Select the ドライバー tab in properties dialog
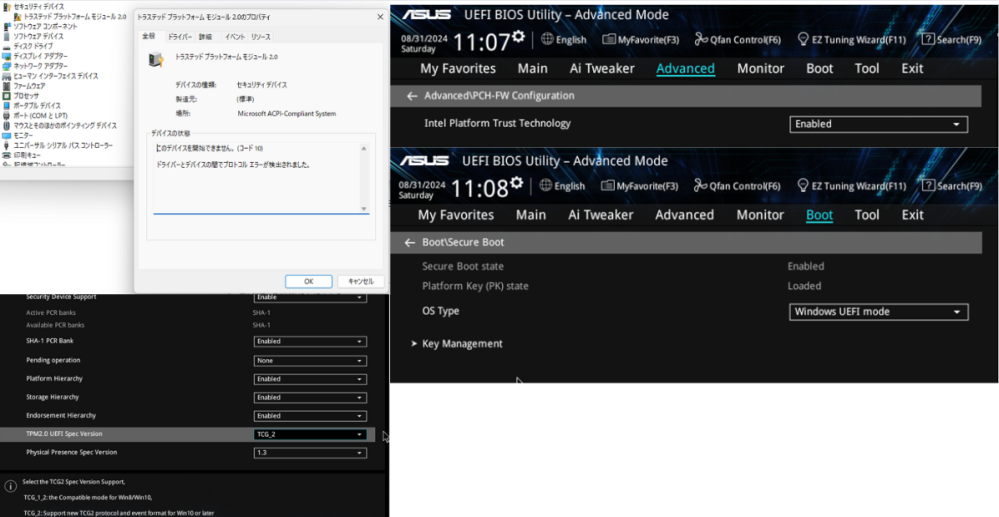 (180, 38)
